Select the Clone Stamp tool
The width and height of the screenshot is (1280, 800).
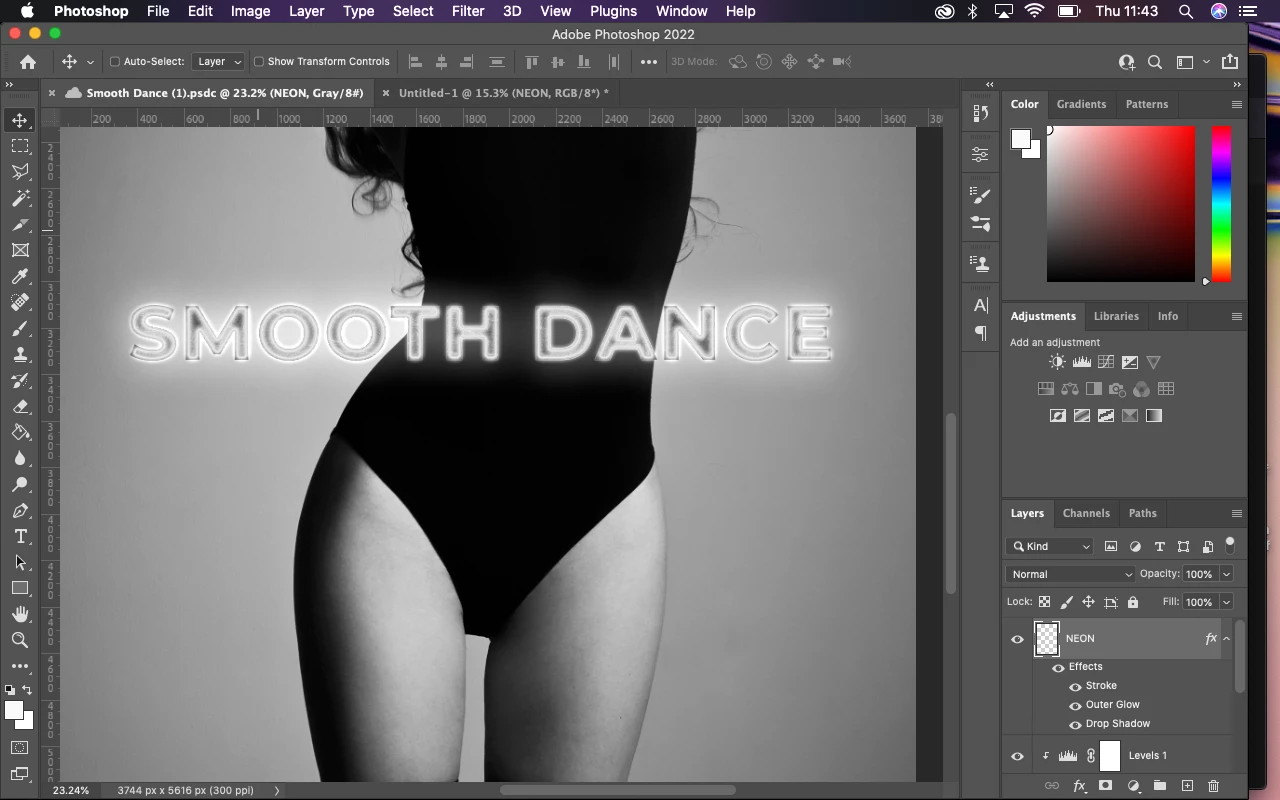[20, 354]
